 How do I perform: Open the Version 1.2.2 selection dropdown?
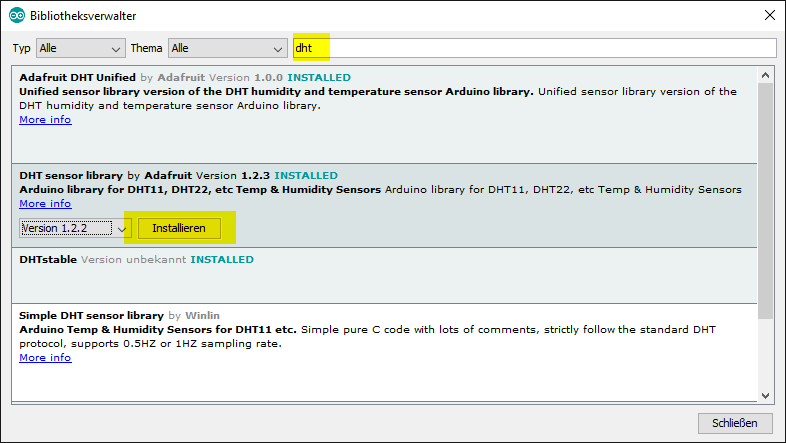point(76,228)
